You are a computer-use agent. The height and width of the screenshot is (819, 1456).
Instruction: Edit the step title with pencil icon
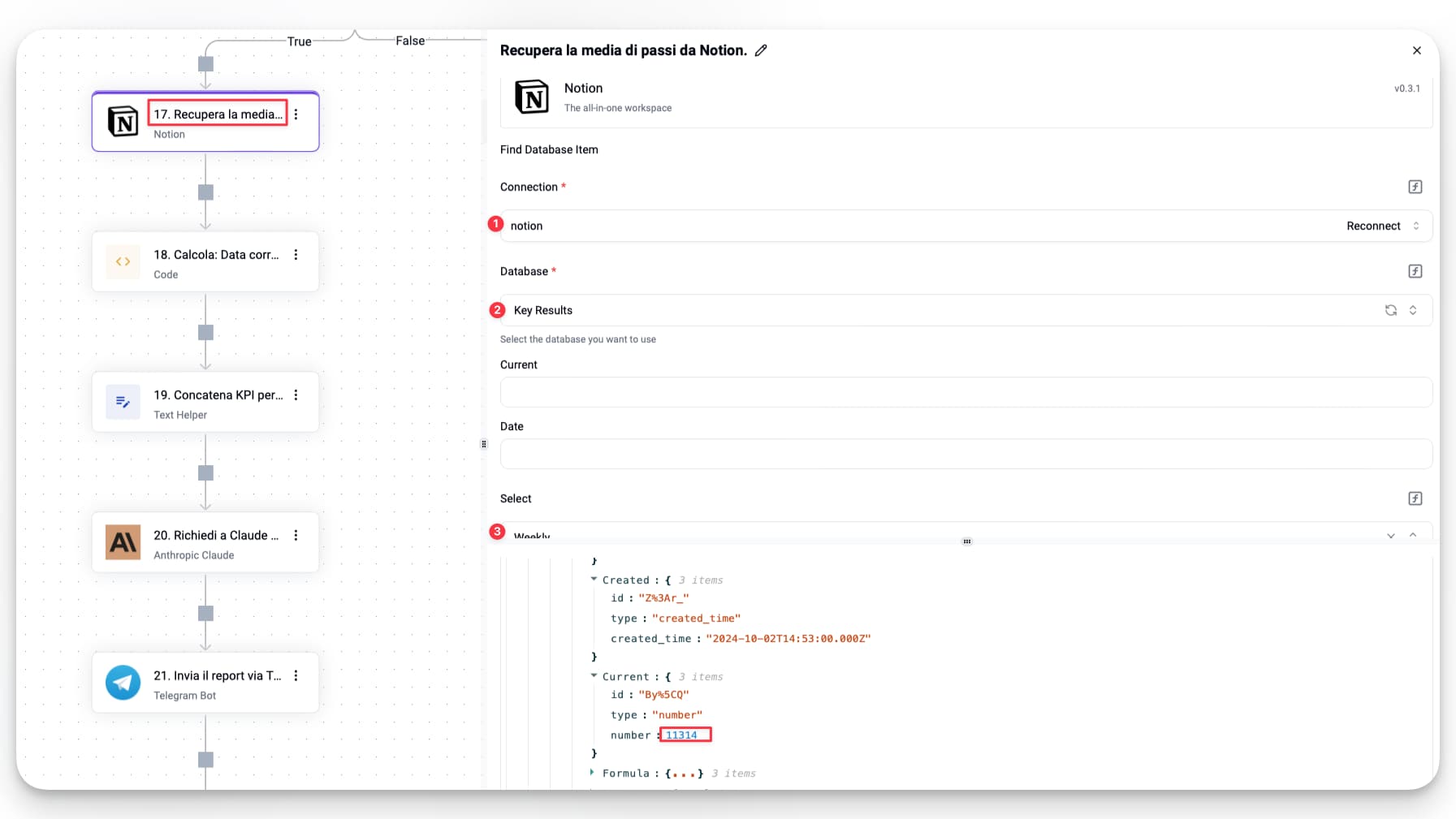761,50
